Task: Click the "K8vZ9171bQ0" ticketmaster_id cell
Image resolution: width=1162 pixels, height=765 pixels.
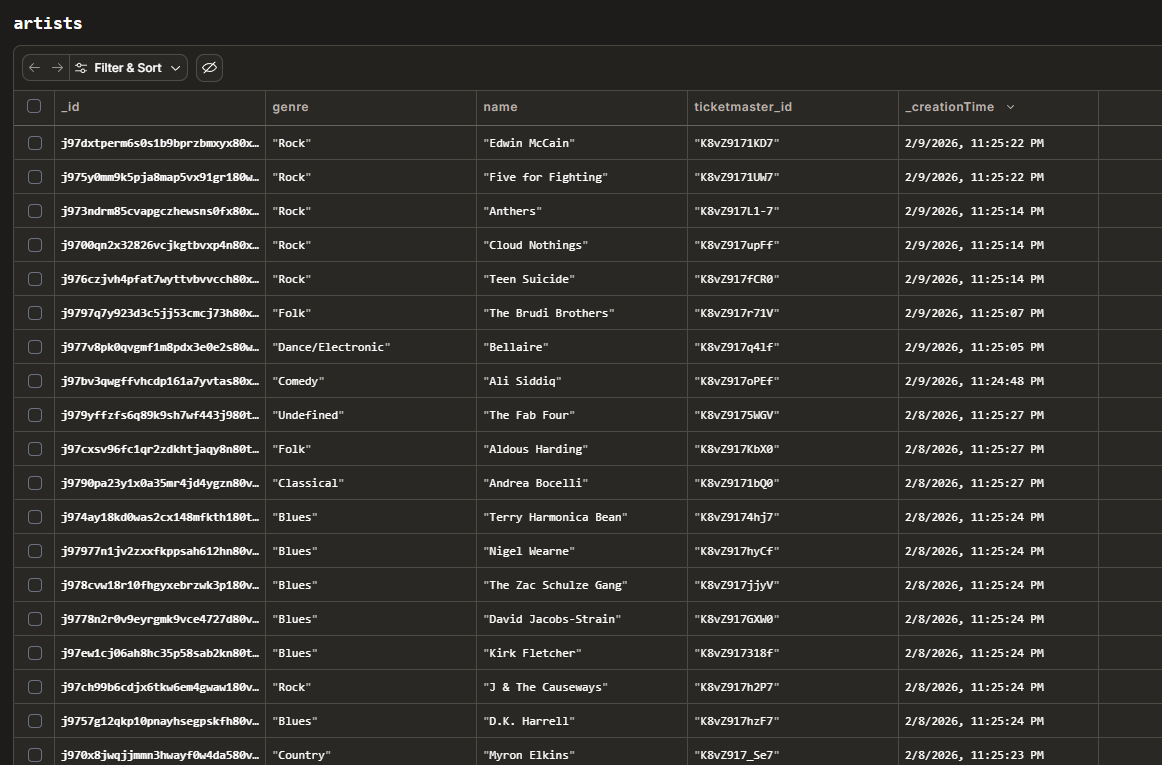Action: pos(793,483)
